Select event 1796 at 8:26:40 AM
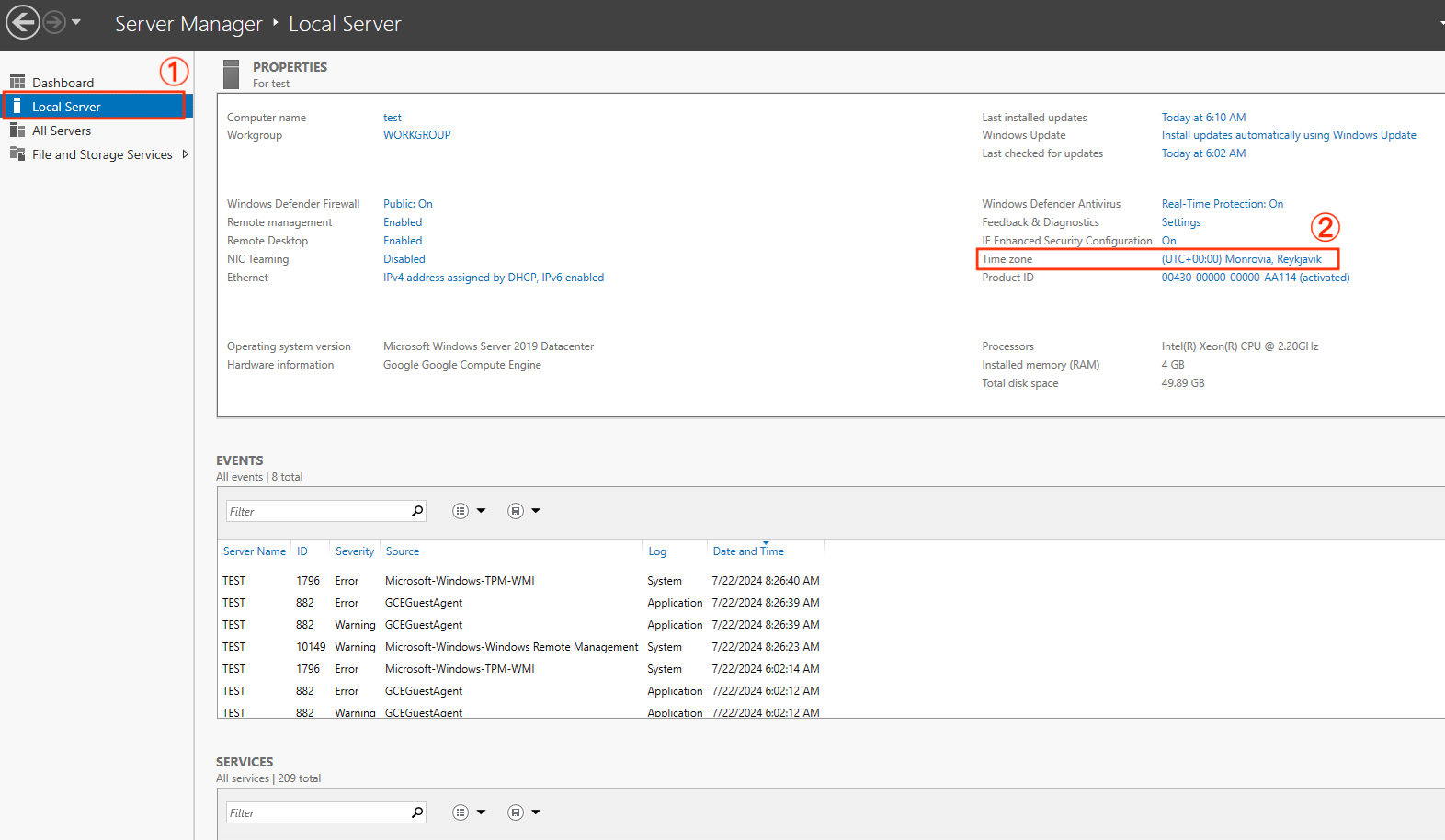Image resolution: width=1445 pixels, height=840 pixels. [521, 581]
